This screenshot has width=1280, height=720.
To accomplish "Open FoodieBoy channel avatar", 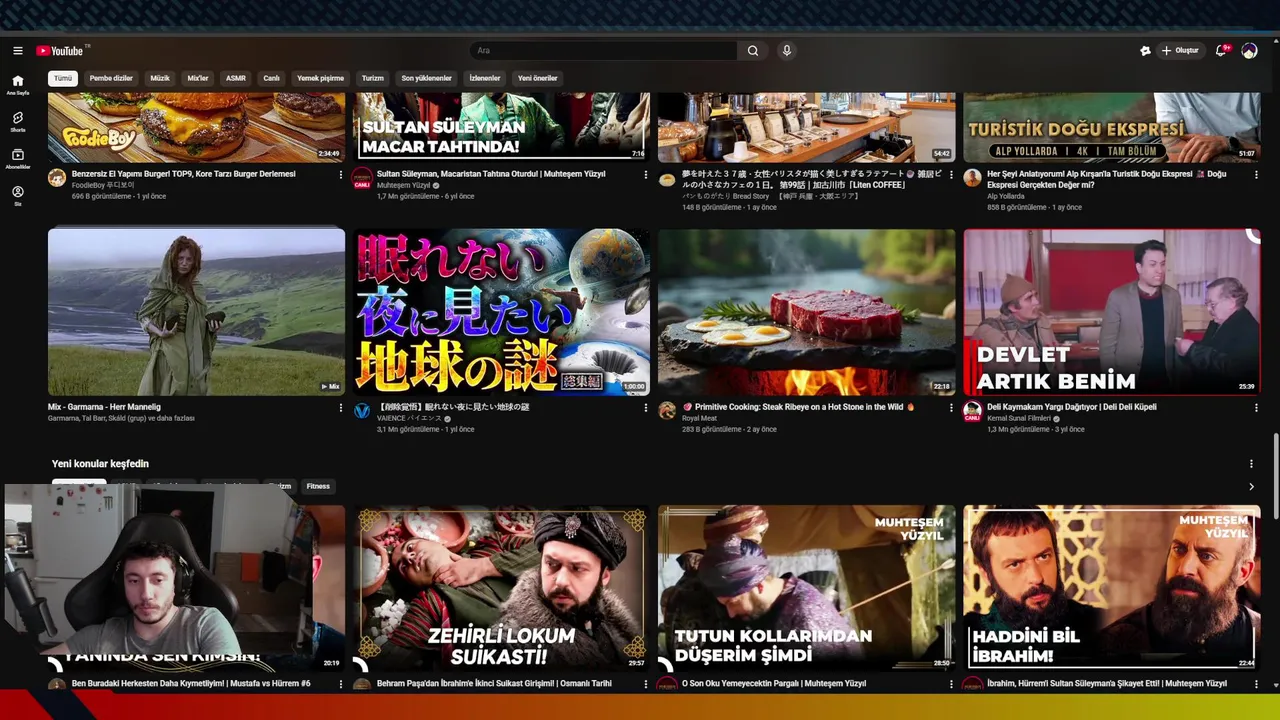I will pyautogui.click(x=57, y=178).
